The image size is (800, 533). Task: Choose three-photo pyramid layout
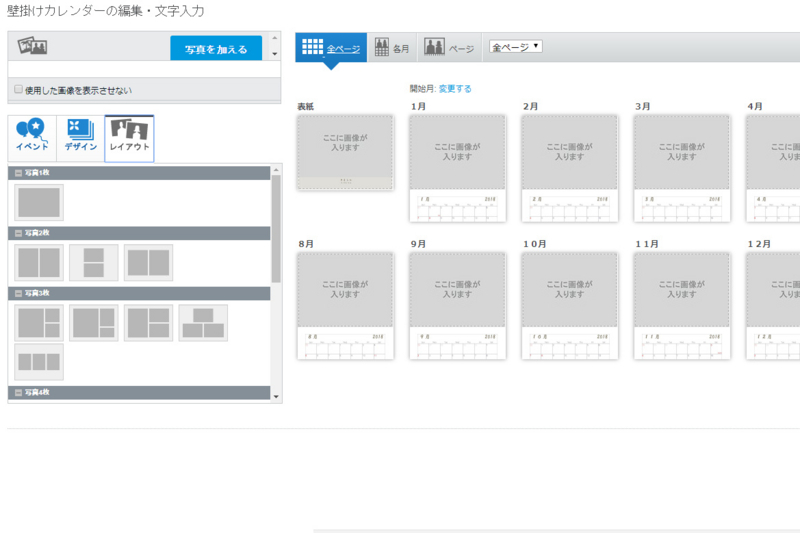(203, 323)
